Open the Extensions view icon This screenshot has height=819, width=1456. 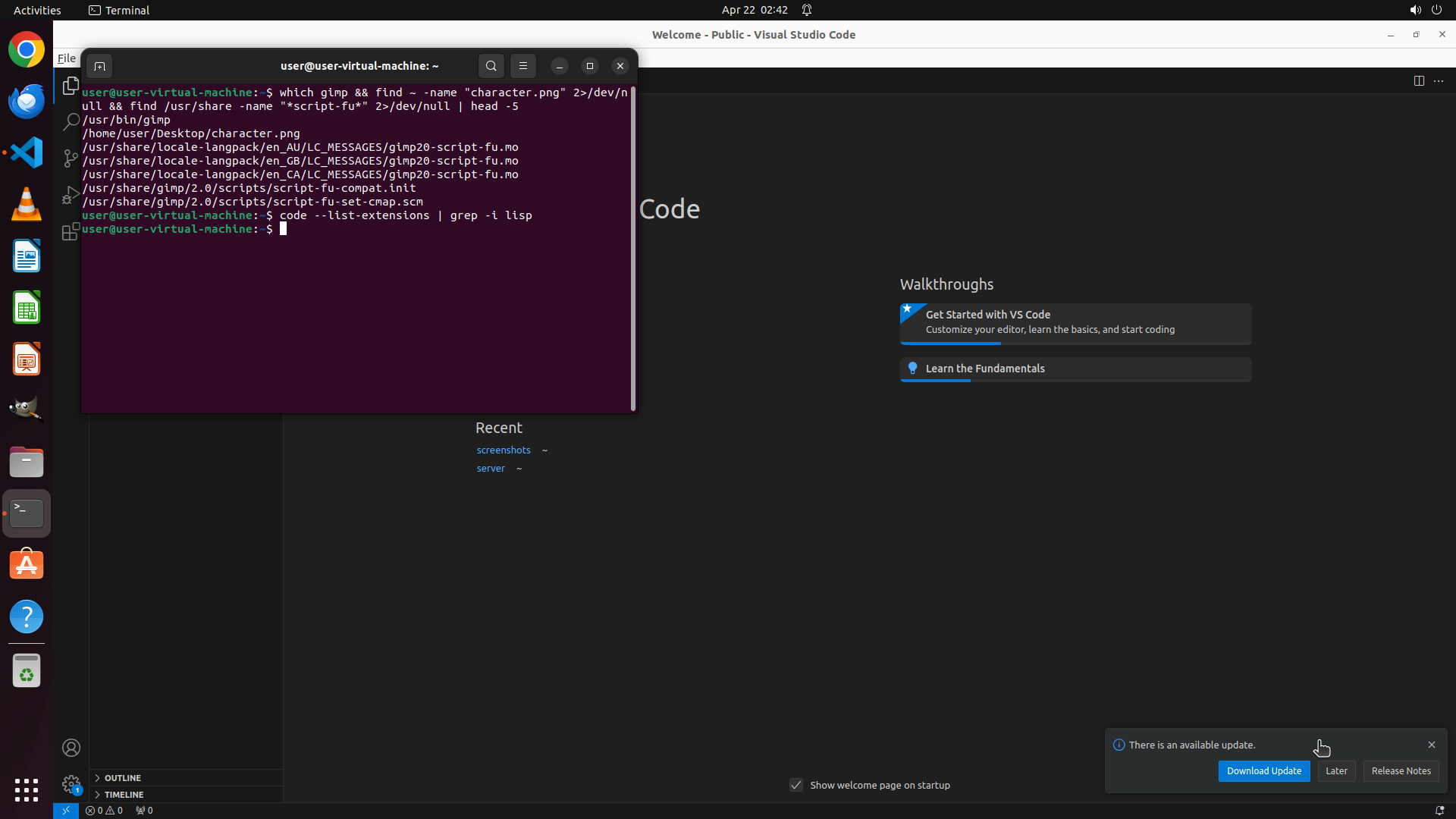coord(71,231)
